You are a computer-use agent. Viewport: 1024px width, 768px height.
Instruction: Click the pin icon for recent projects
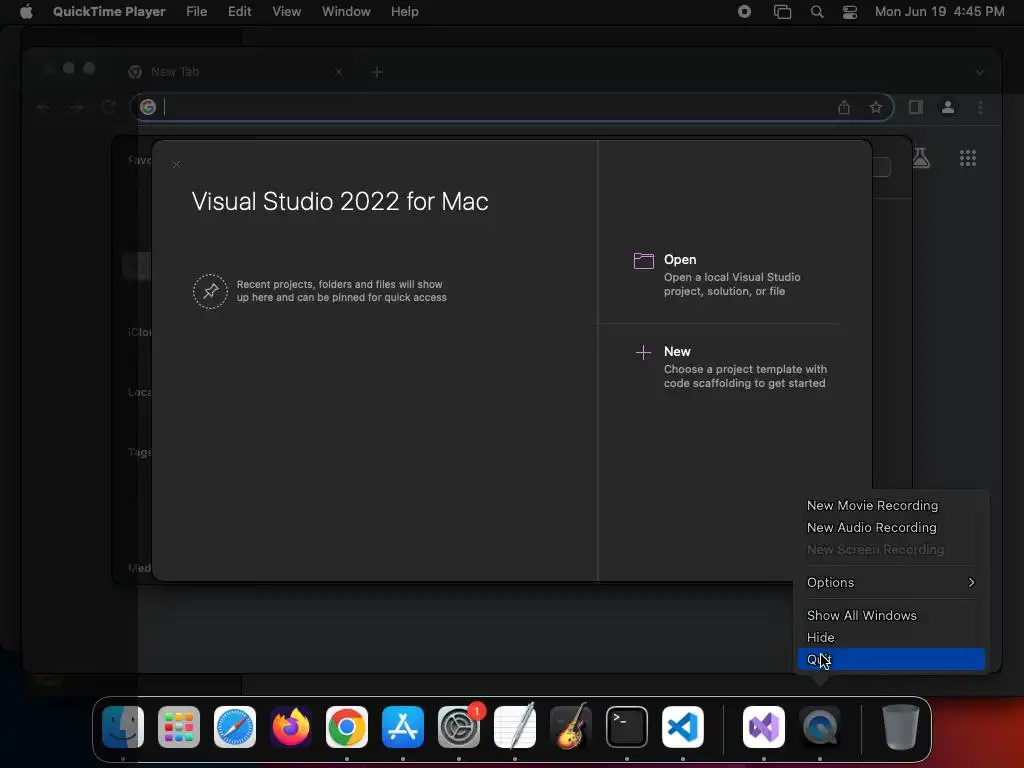click(x=210, y=291)
